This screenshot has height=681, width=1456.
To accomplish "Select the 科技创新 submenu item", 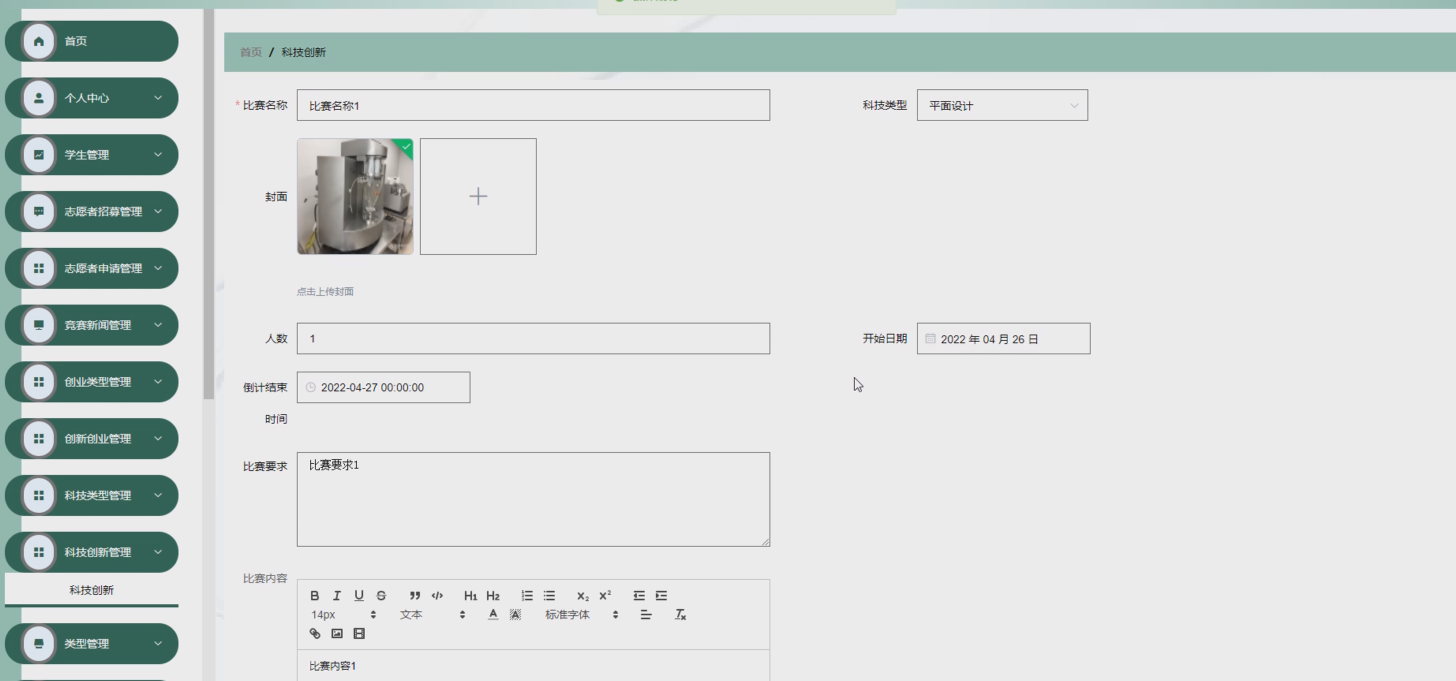I will point(92,590).
